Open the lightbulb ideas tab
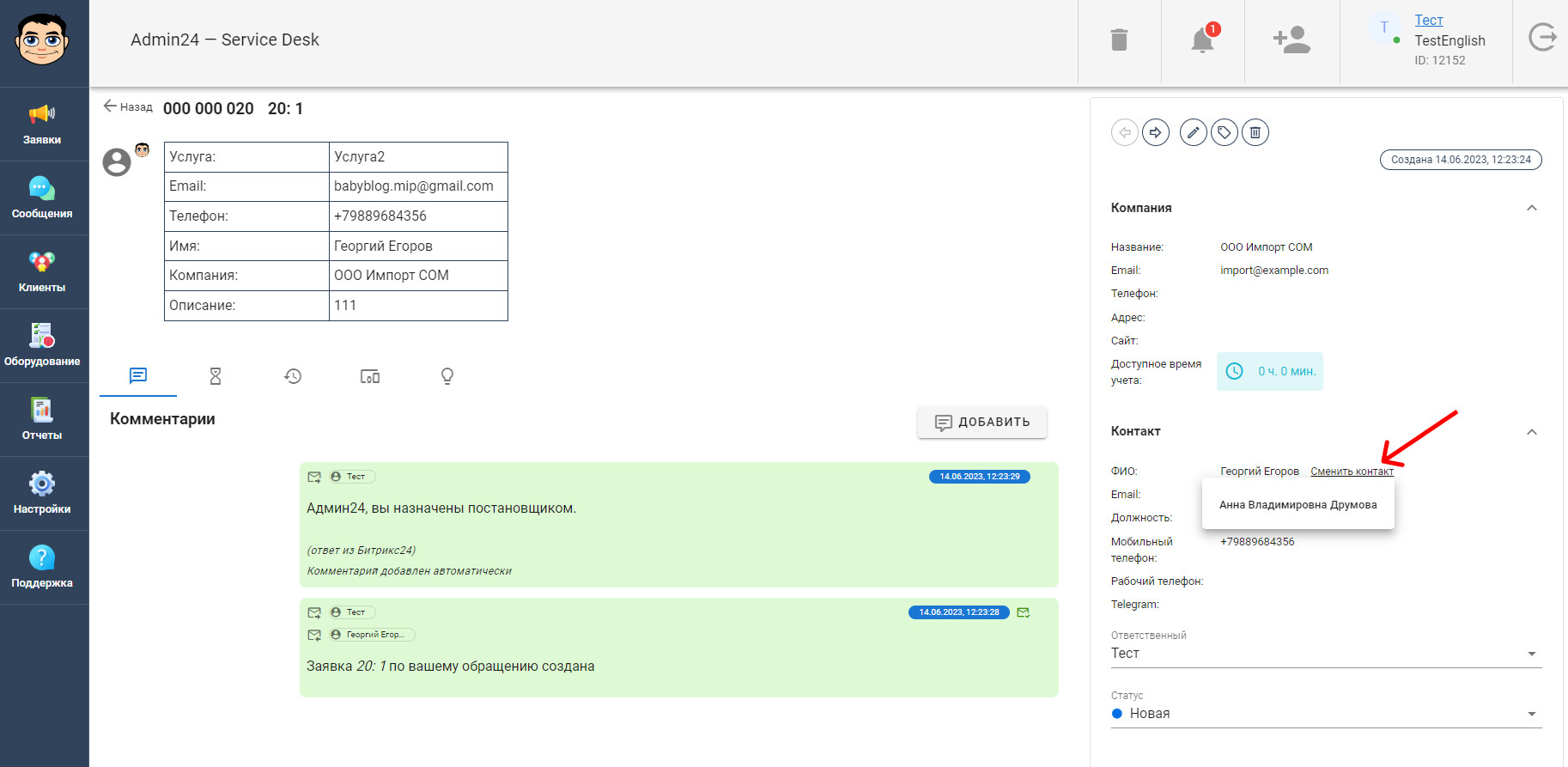This screenshot has width=1568, height=767. coord(447,376)
